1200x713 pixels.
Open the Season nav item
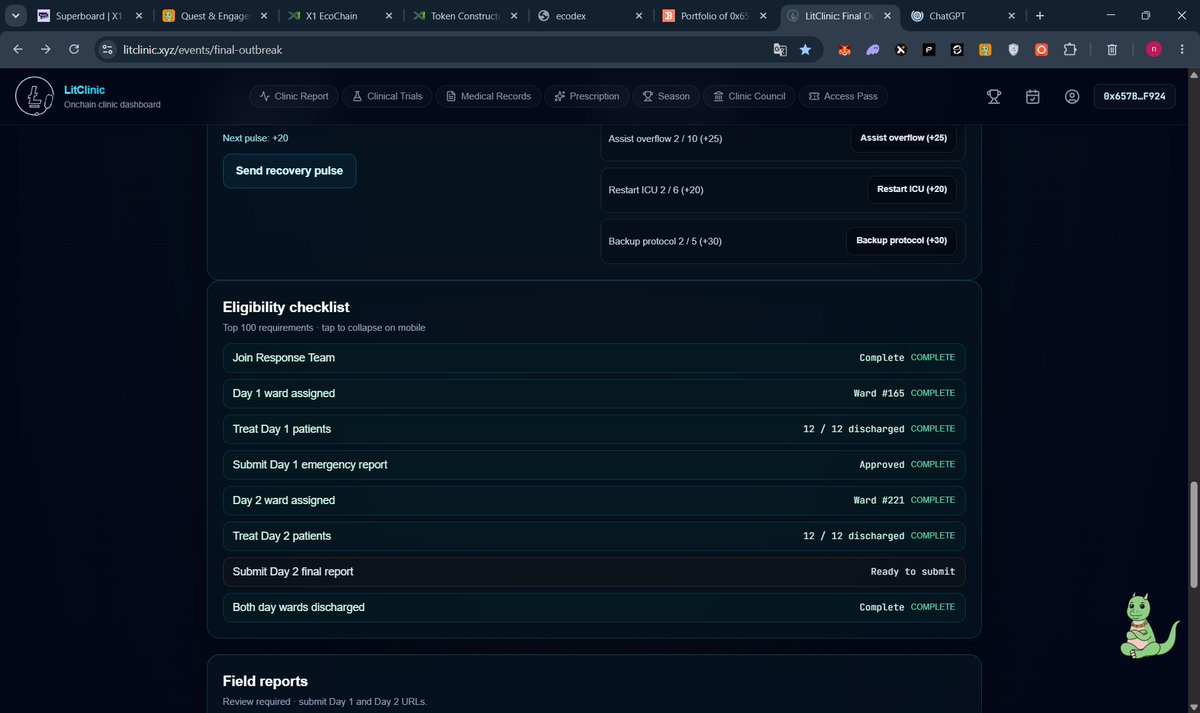[666, 96]
